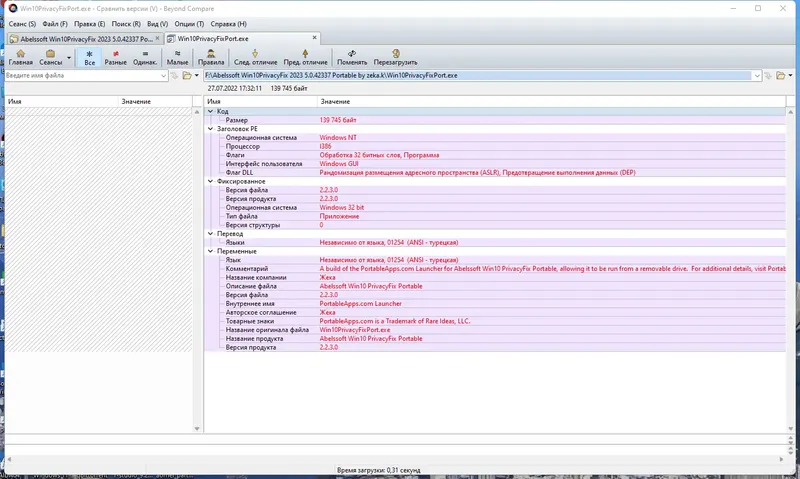Toggle the Малые minor differences button
This screenshot has height=479, width=800.
point(178,57)
